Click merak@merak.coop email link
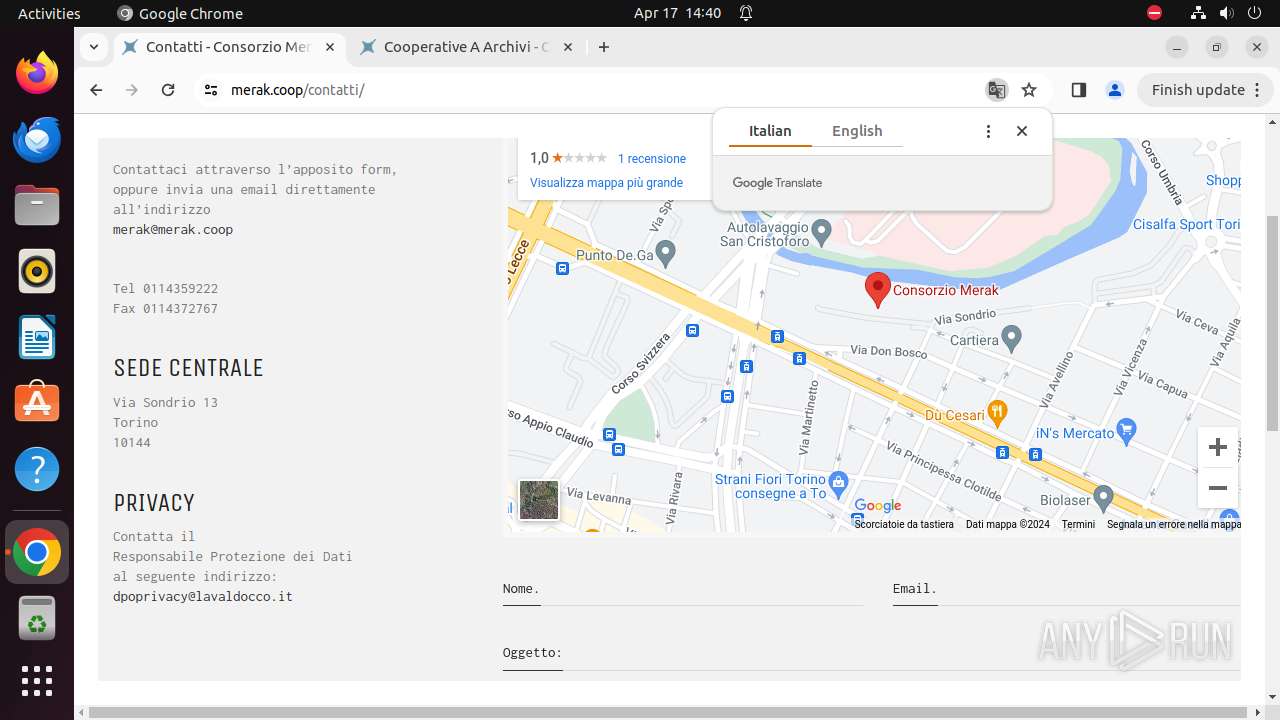This screenshot has width=1280, height=720. [173, 230]
